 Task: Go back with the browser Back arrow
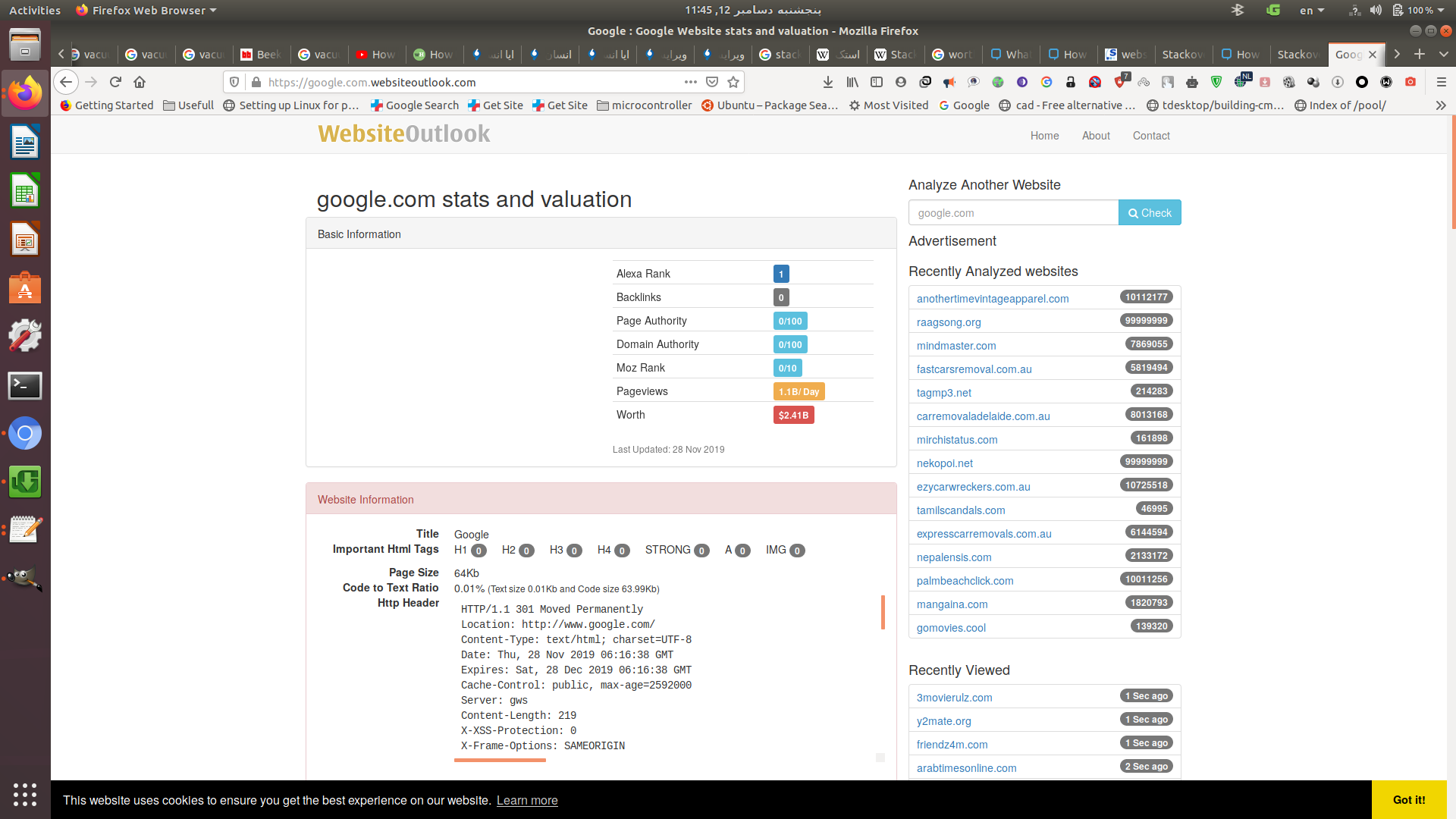click(x=66, y=82)
